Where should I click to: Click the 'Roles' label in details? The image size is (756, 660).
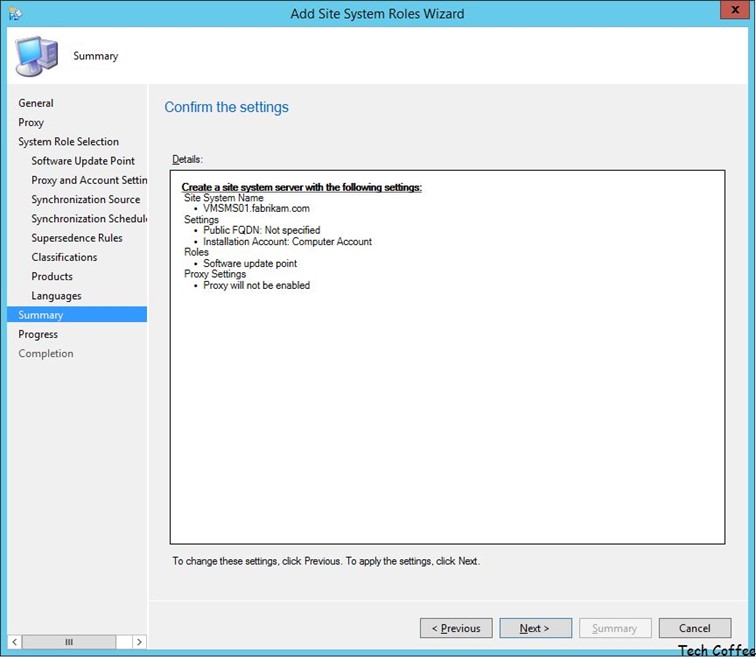pyautogui.click(x=196, y=252)
